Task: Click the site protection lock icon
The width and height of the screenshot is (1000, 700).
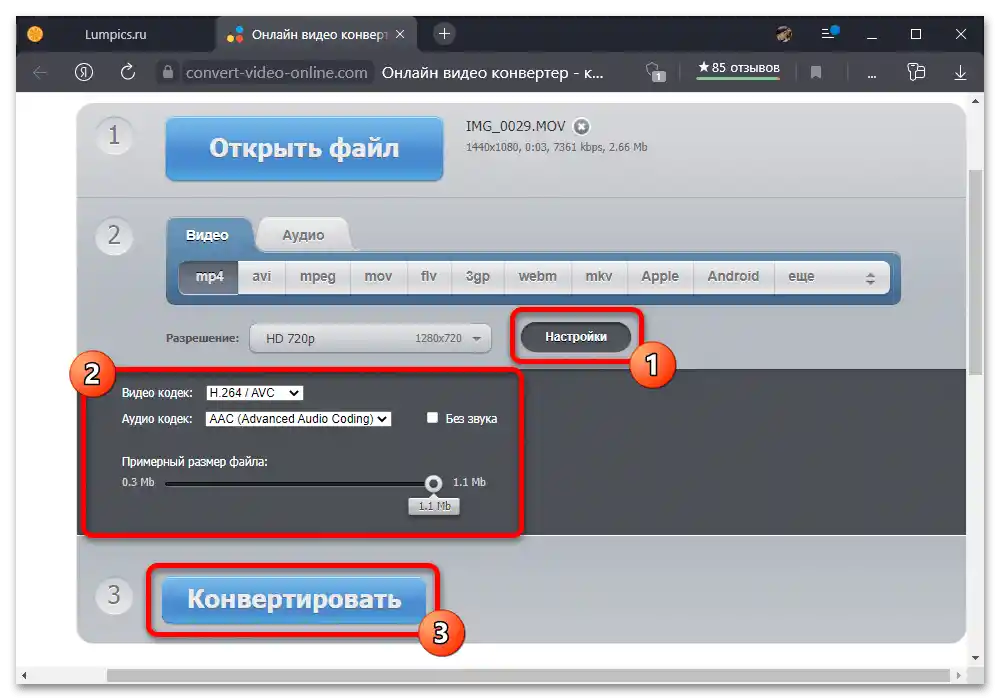Action: click(168, 72)
